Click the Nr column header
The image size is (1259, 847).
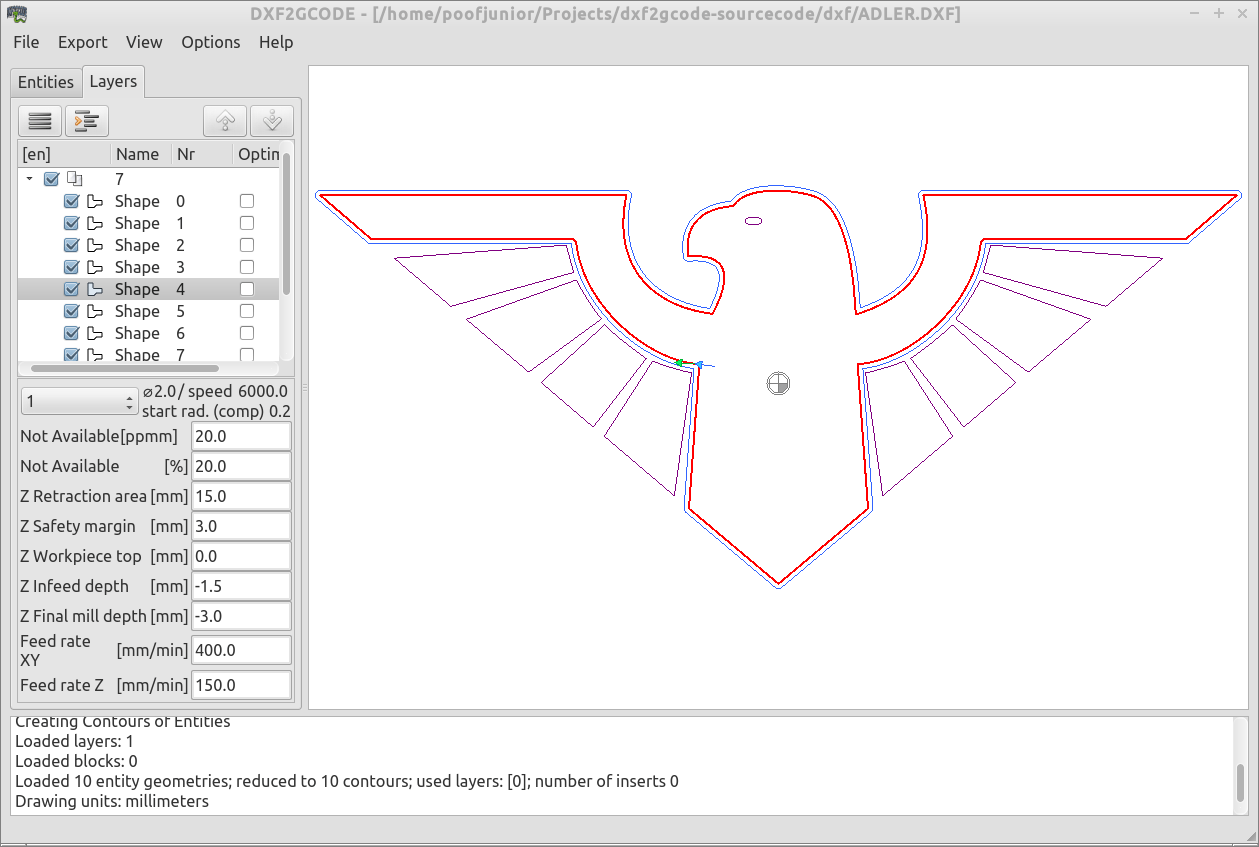tap(186, 154)
